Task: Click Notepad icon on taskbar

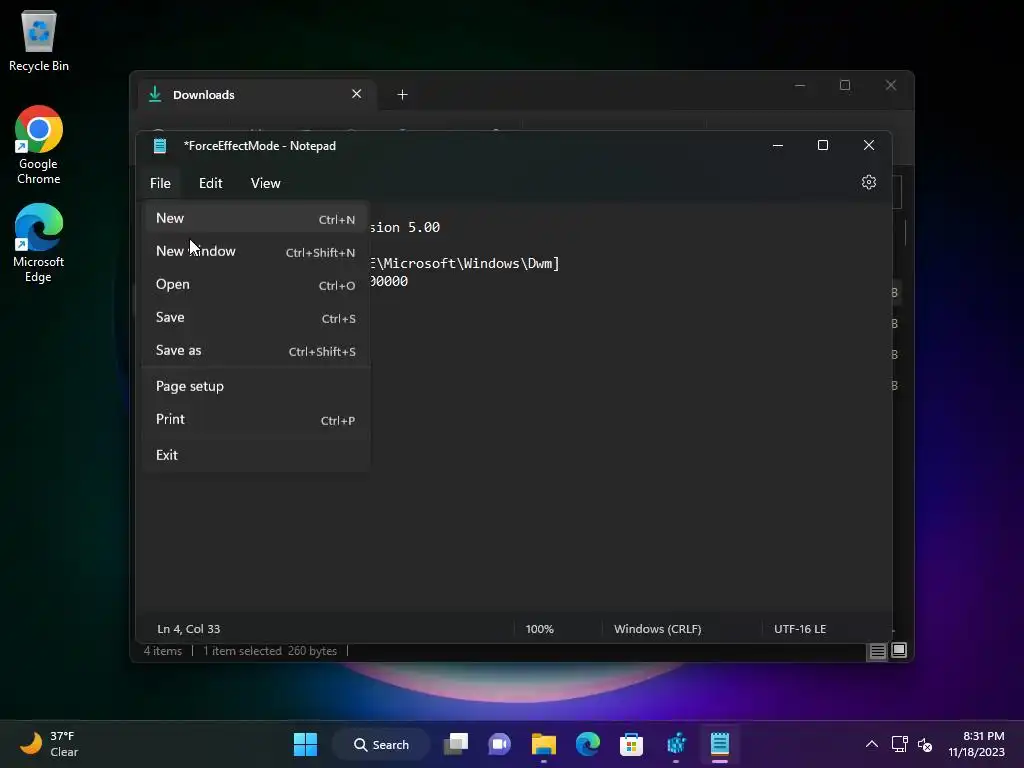Action: pos(720,744)
